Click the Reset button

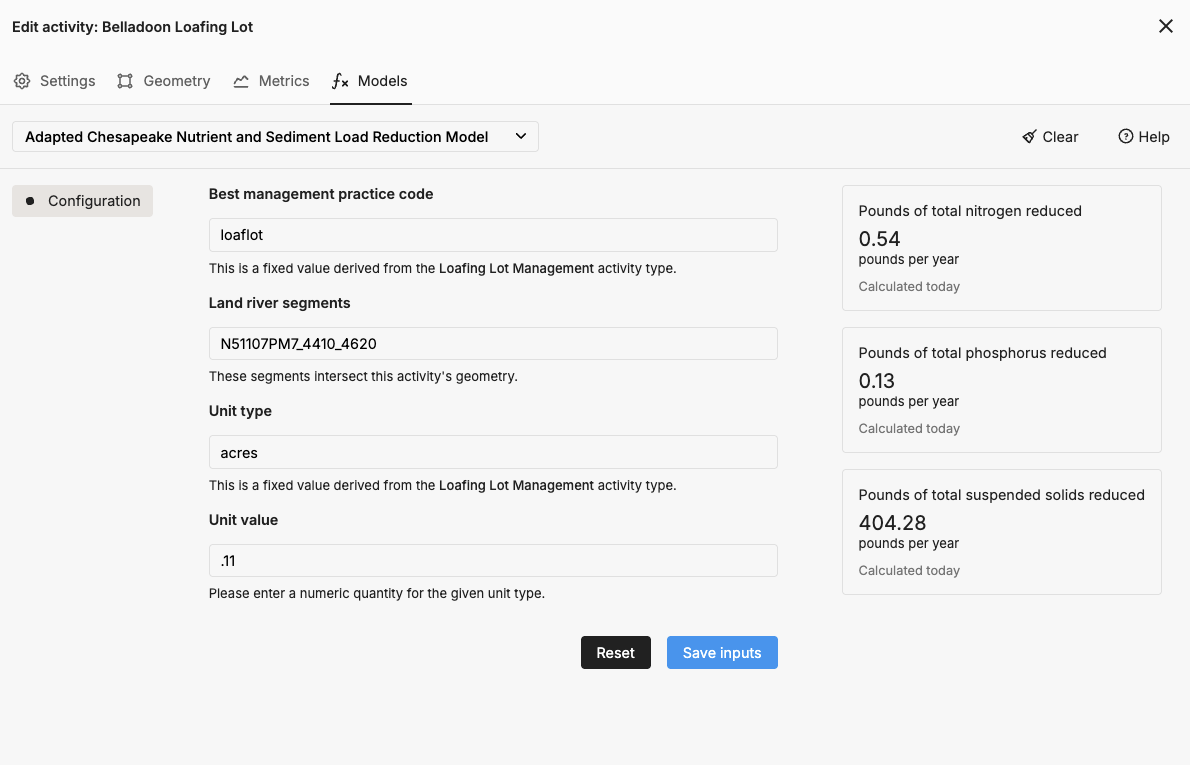point(615,653)
